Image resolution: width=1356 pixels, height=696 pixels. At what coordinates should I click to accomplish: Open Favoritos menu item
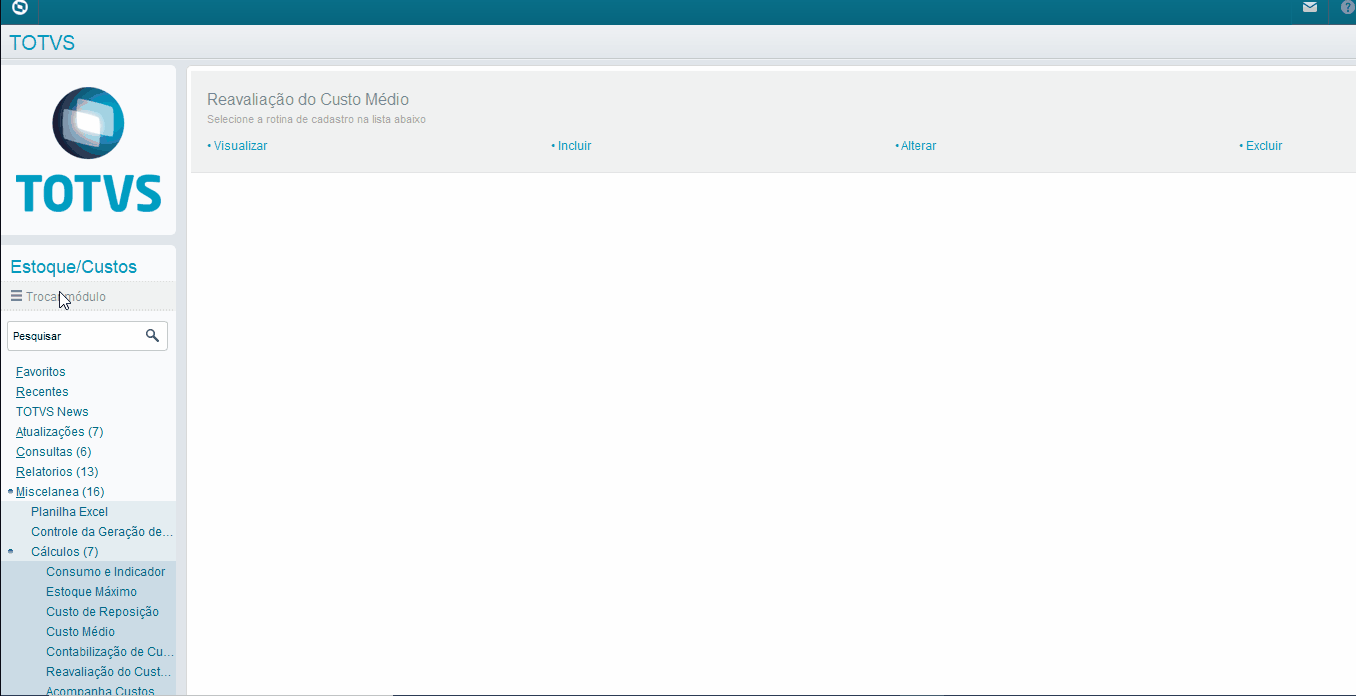[41, 372]
